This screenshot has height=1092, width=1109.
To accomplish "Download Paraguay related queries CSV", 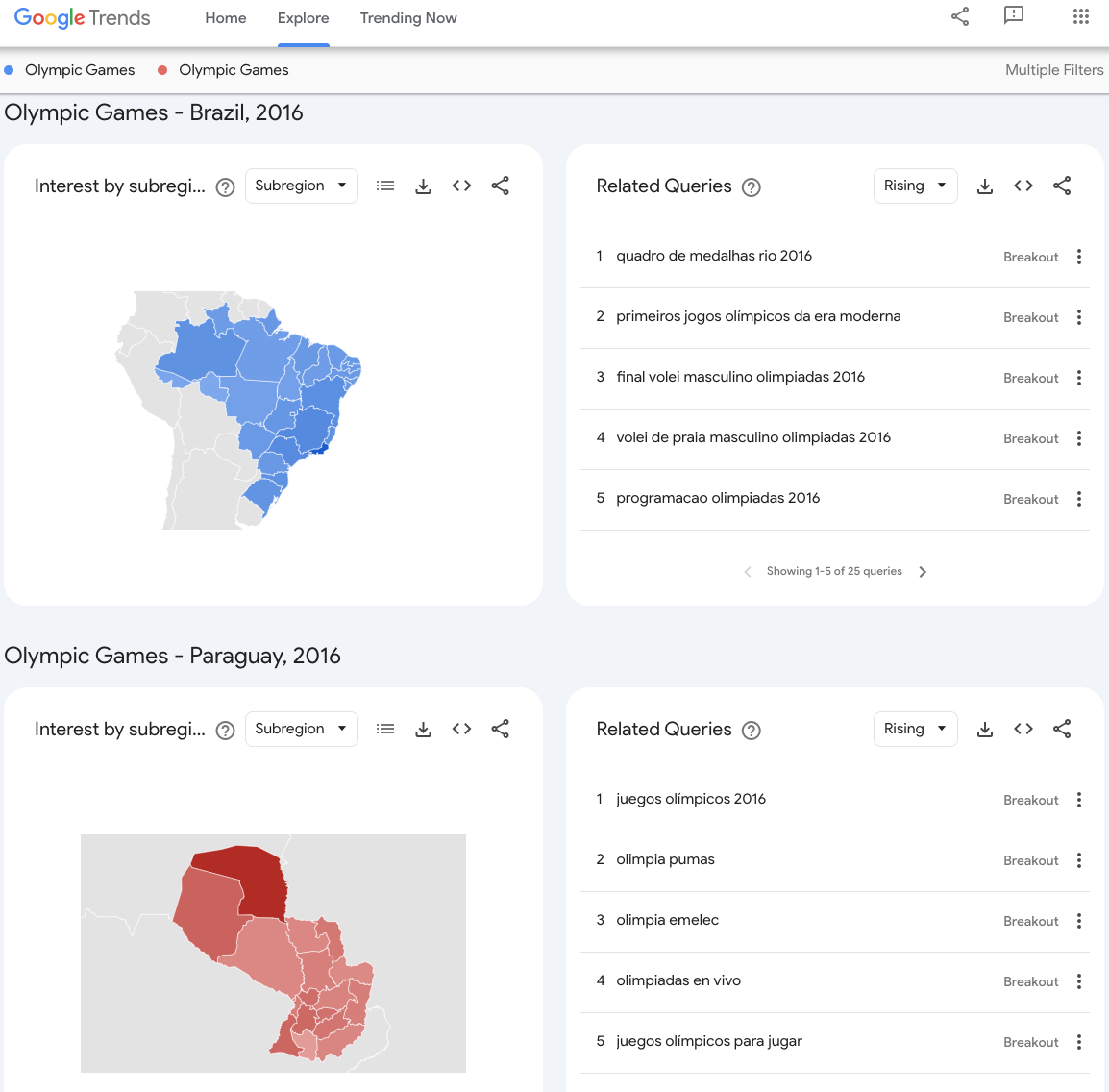I will [x=984, y=730].
